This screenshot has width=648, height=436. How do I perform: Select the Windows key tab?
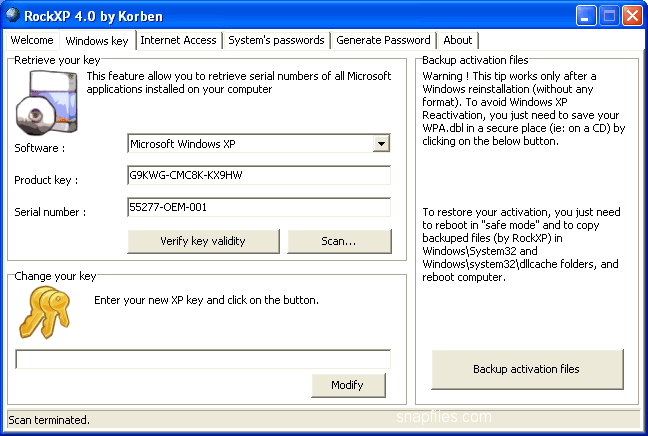click(x=97, y=41)
